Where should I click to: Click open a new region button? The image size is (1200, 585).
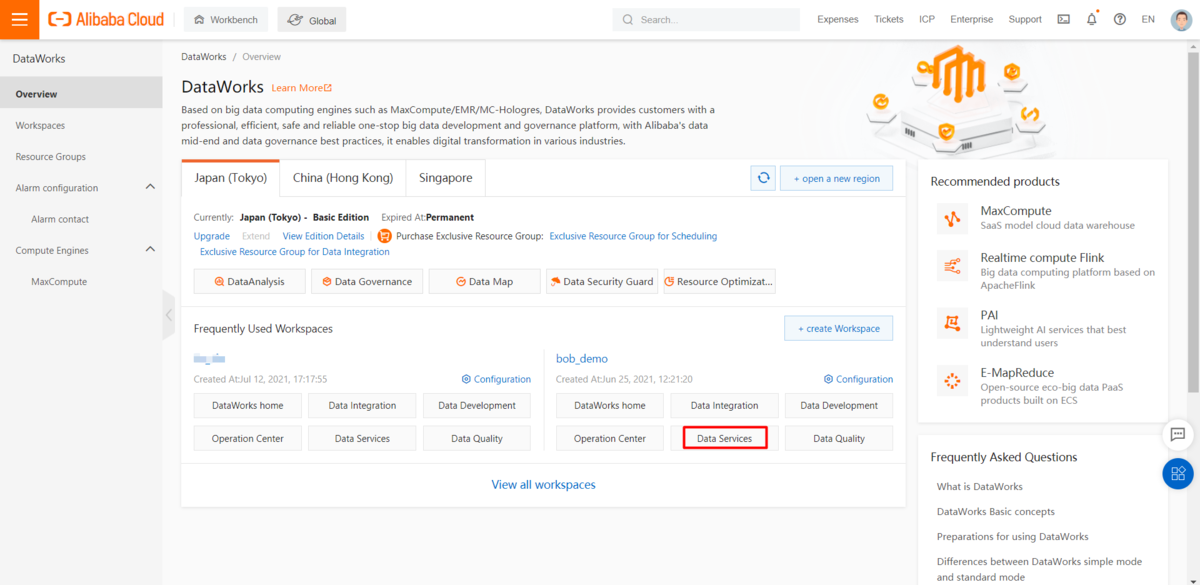837,178
